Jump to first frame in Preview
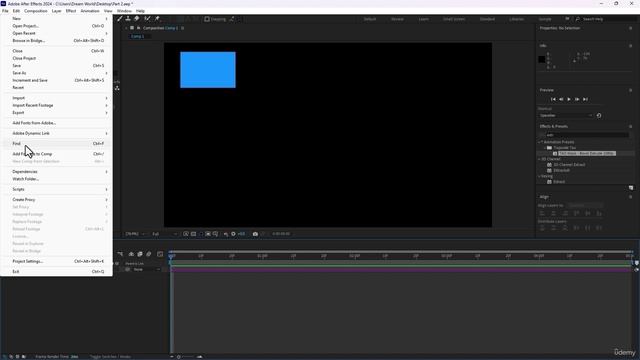This screenshot has width=640, height=360. (x=553, y=99)
